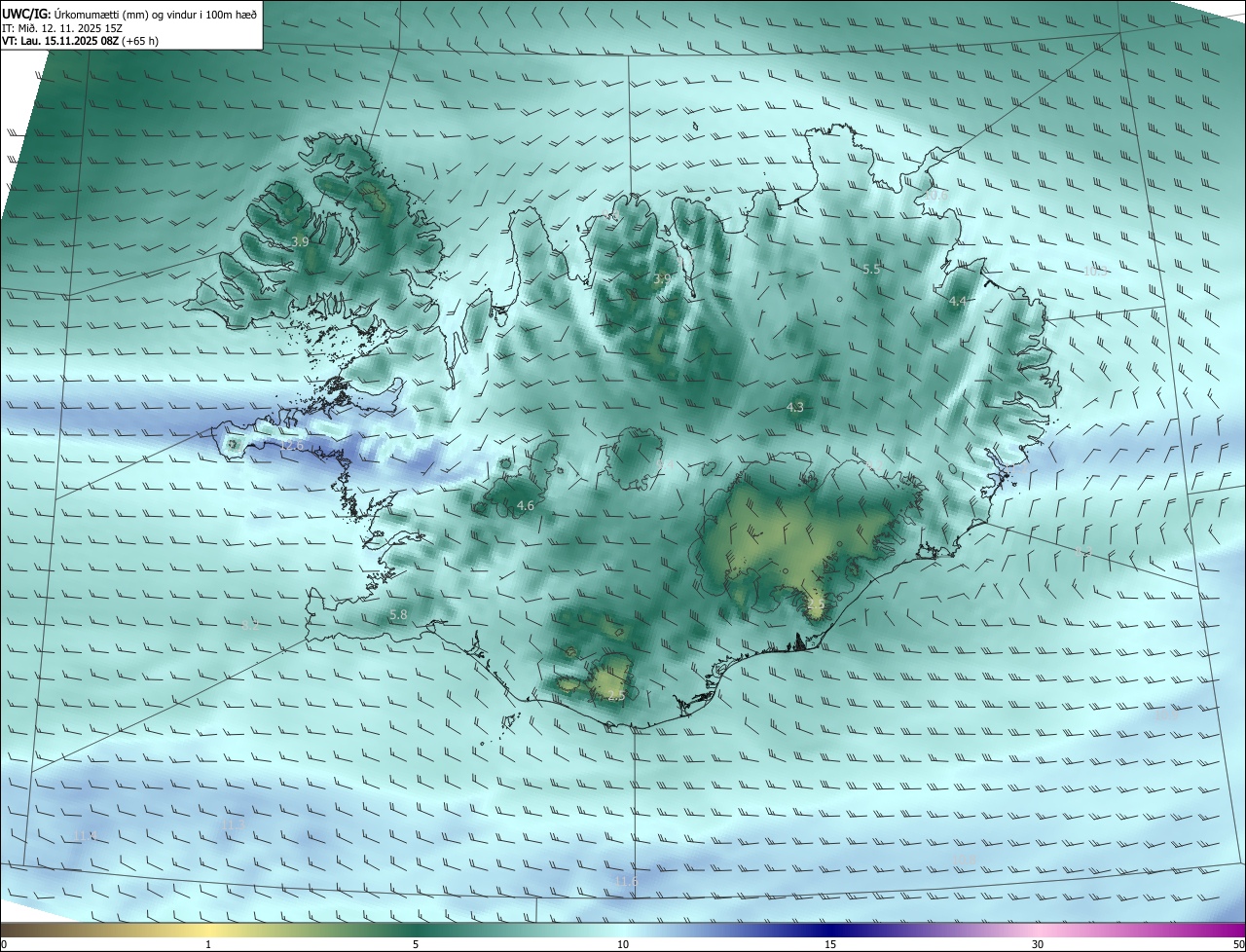Click the 'IT: Mið. 12. 11. 2025 15Z' line
This screenshot has width=1246, height=952.
[61, 27]
